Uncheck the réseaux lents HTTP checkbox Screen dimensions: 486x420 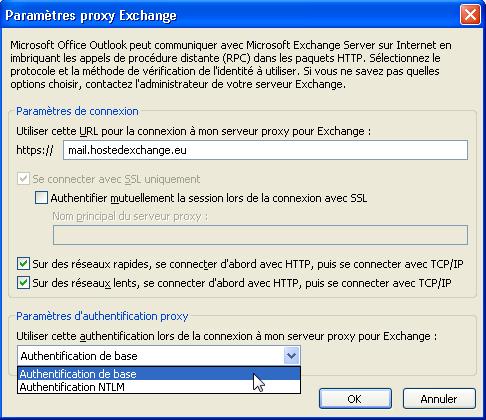pos(23,283)
